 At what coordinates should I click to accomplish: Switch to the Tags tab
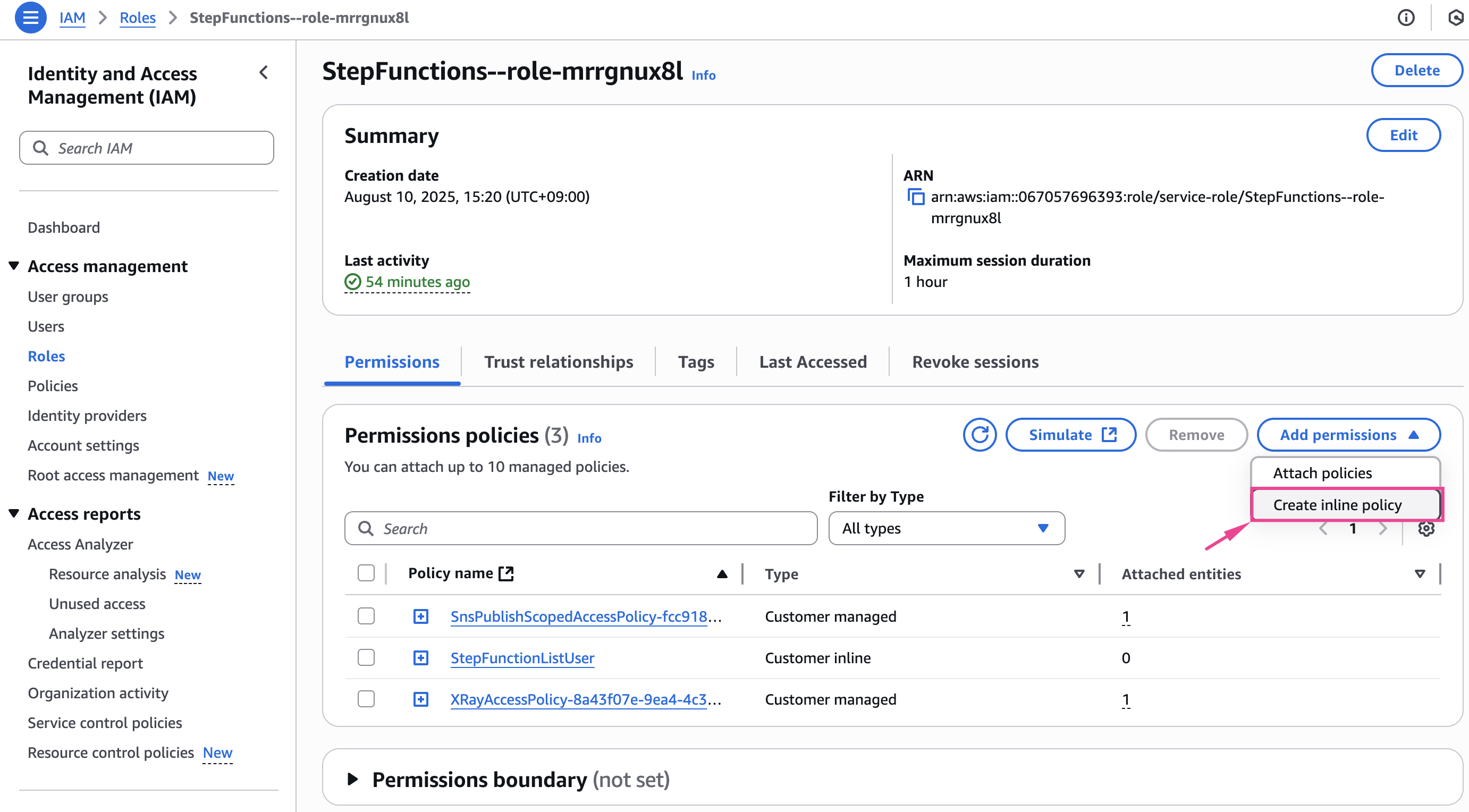(696, 361)
